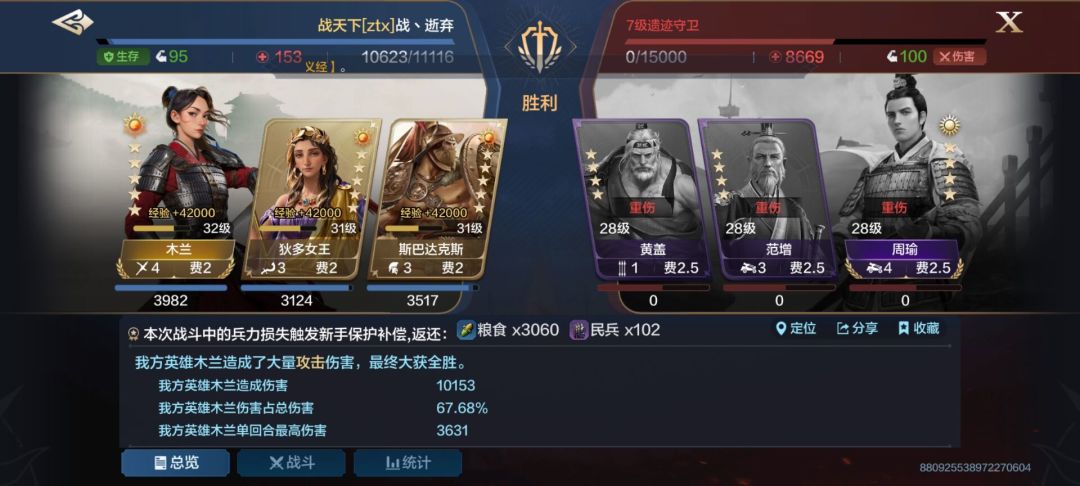This screenshot has width=1080, height=486.
Task: Select the 狄多女王 hero card
Action: 307,200
